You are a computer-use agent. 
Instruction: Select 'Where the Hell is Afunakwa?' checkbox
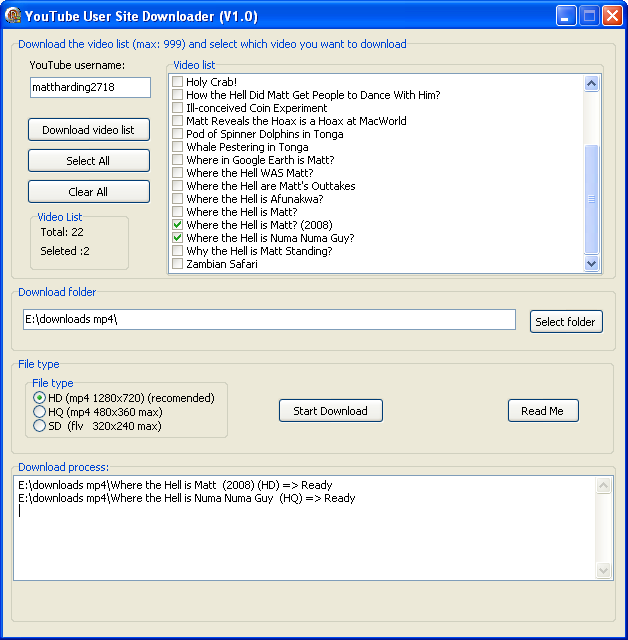[x=178, y=199]
